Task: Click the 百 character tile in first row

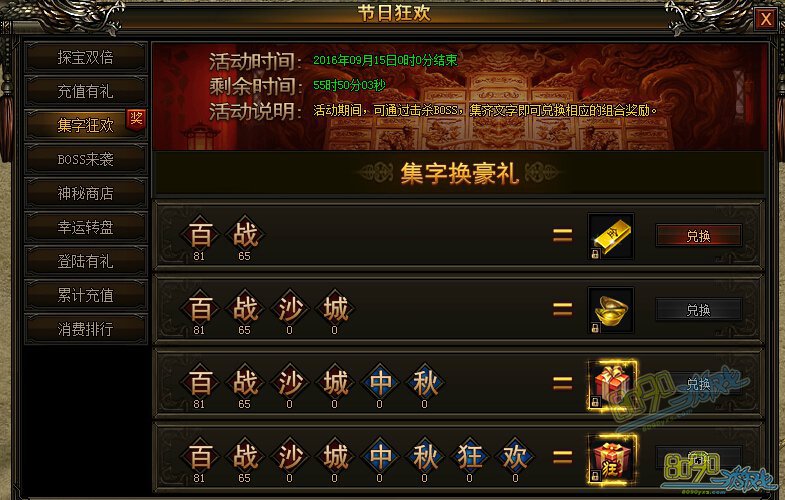Action: [x=200, y=234]
